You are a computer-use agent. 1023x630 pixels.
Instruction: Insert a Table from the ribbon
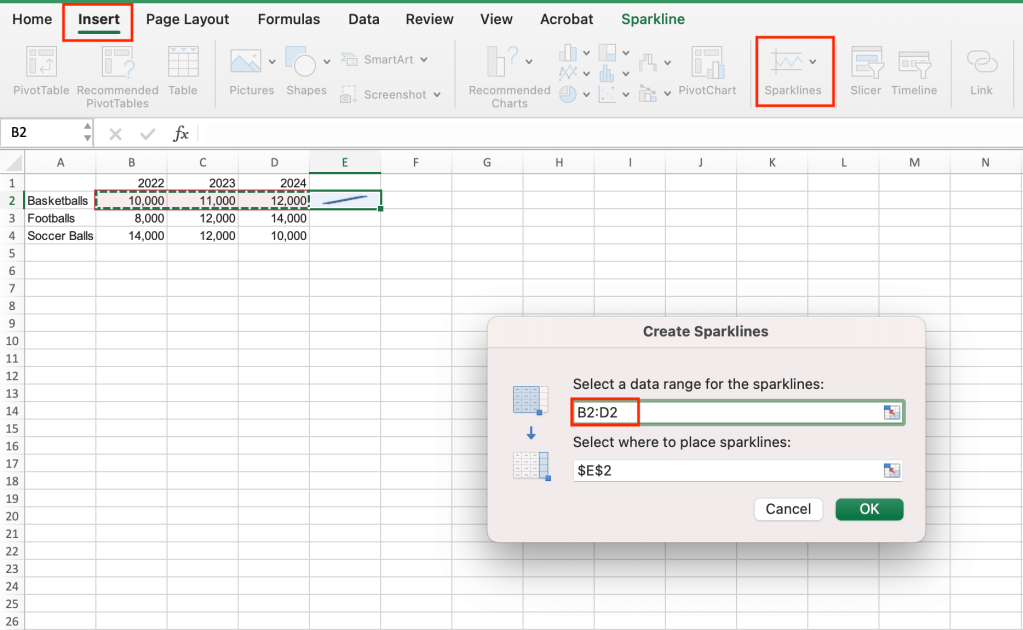(183, 71)
